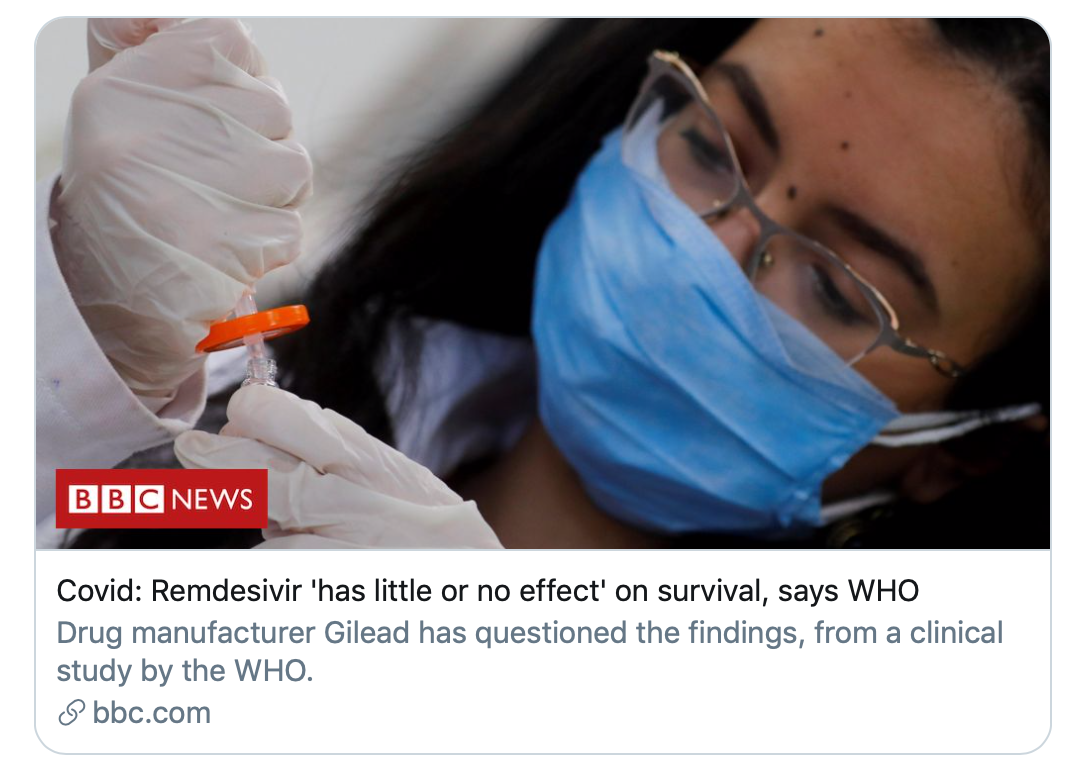Click the 'C' block in the BBC logo
The width and height of the screenshot is (1080, 766).
tap(149, 499)
